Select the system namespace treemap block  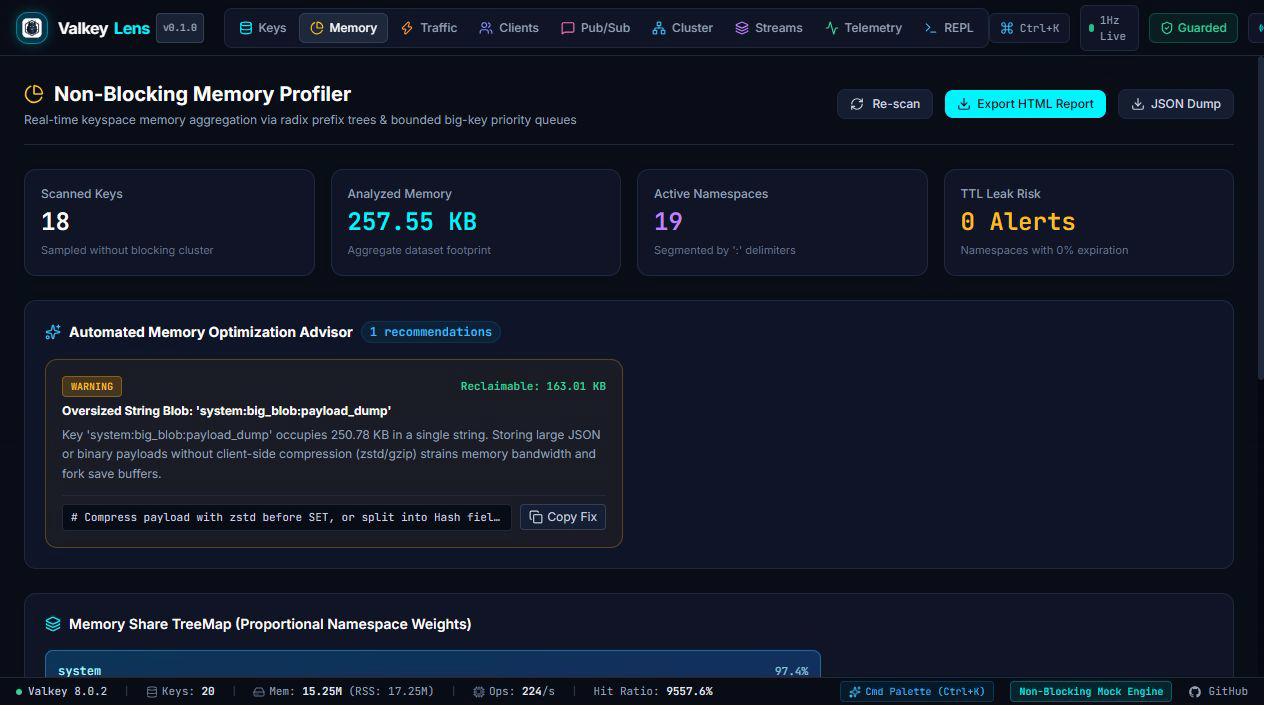coord(433,665)
